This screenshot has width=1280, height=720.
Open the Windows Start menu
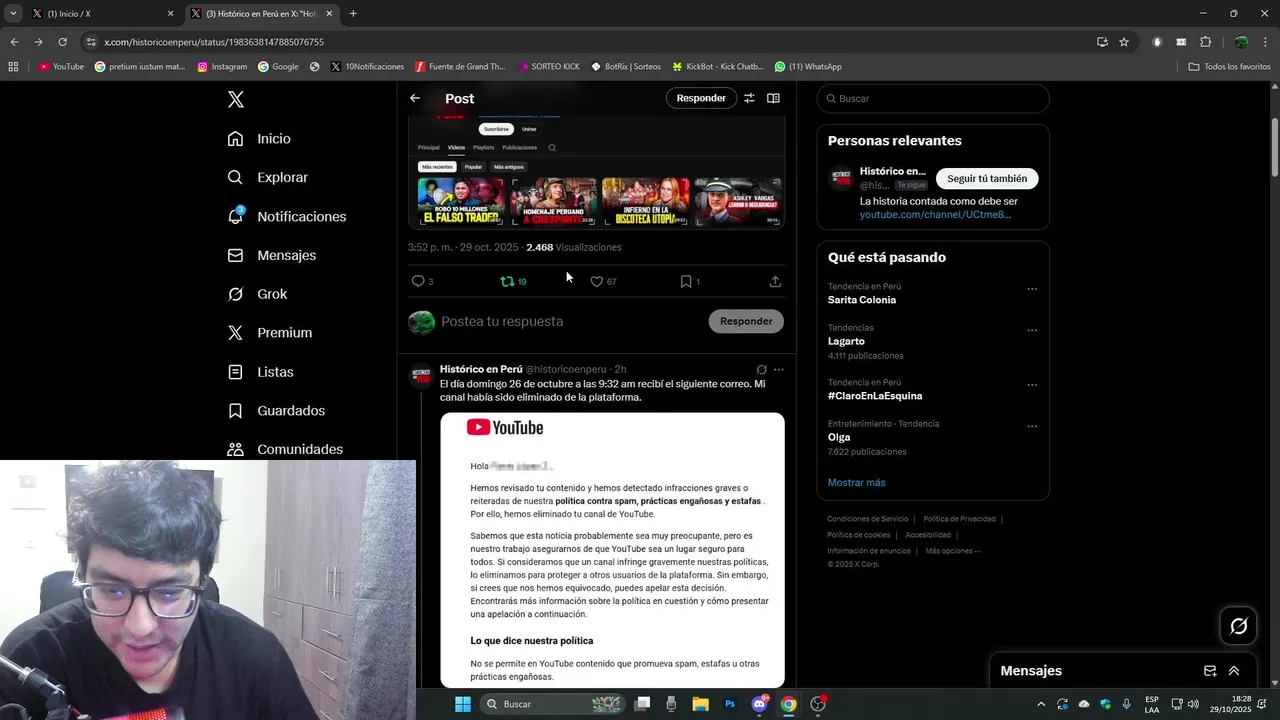tap(463, 704)
